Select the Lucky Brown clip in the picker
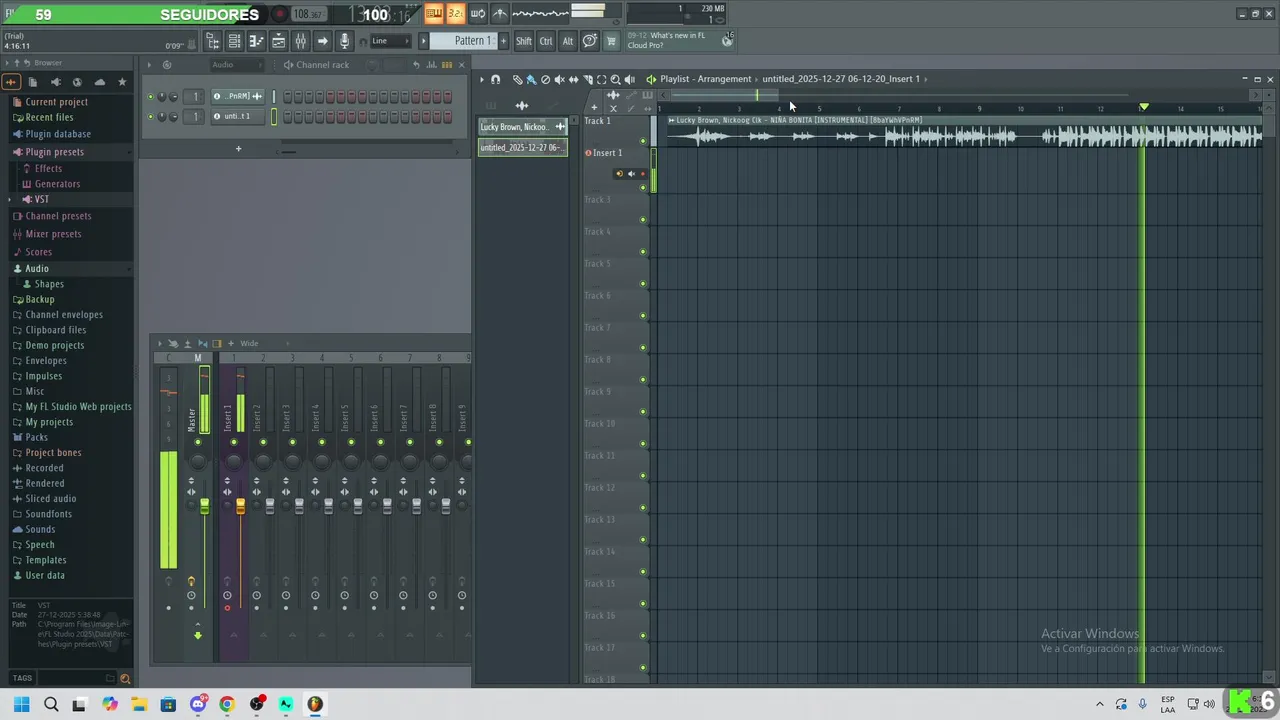The height and width of the screenshot is (720, 1280). (522, 127)
